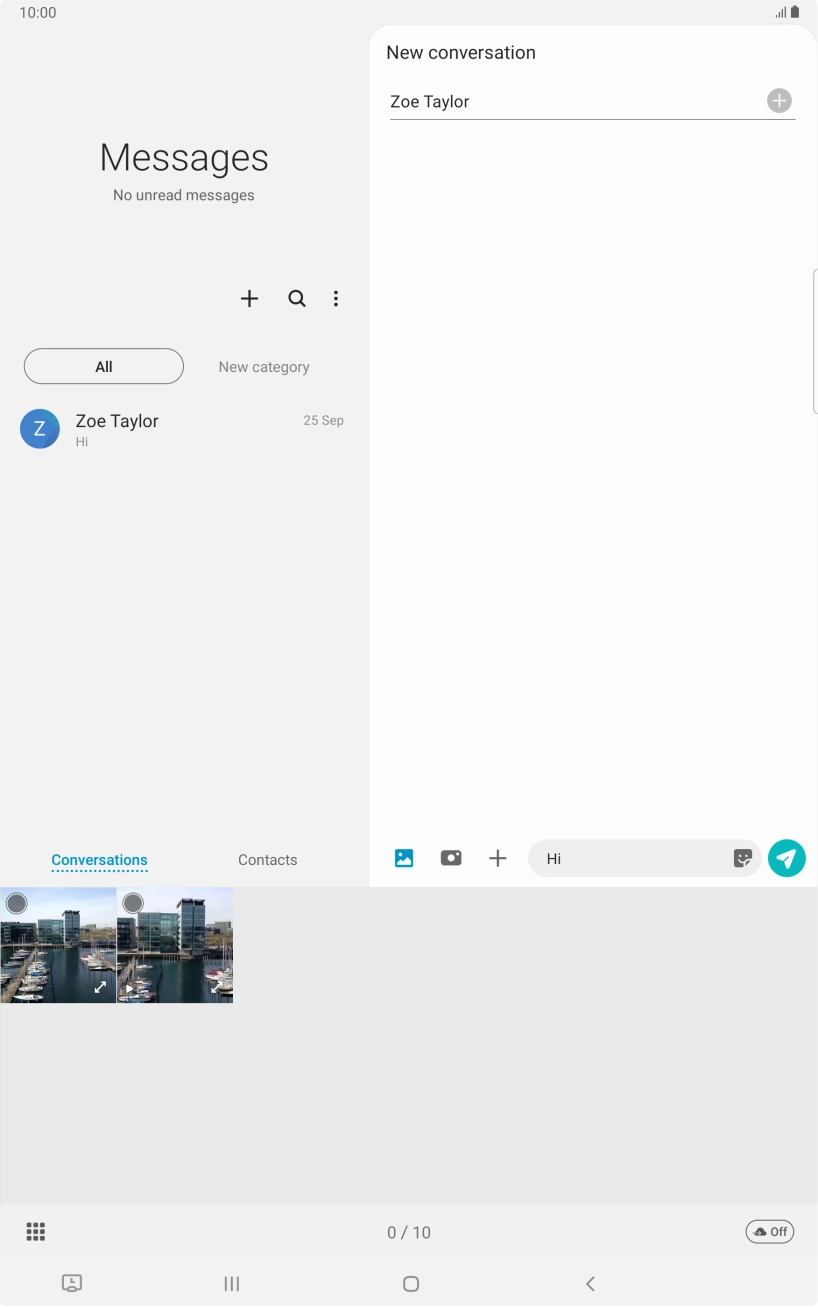Tap the search icon in Messages
This screenshot has height=1307, width=818.
click(x=297, y=298)
